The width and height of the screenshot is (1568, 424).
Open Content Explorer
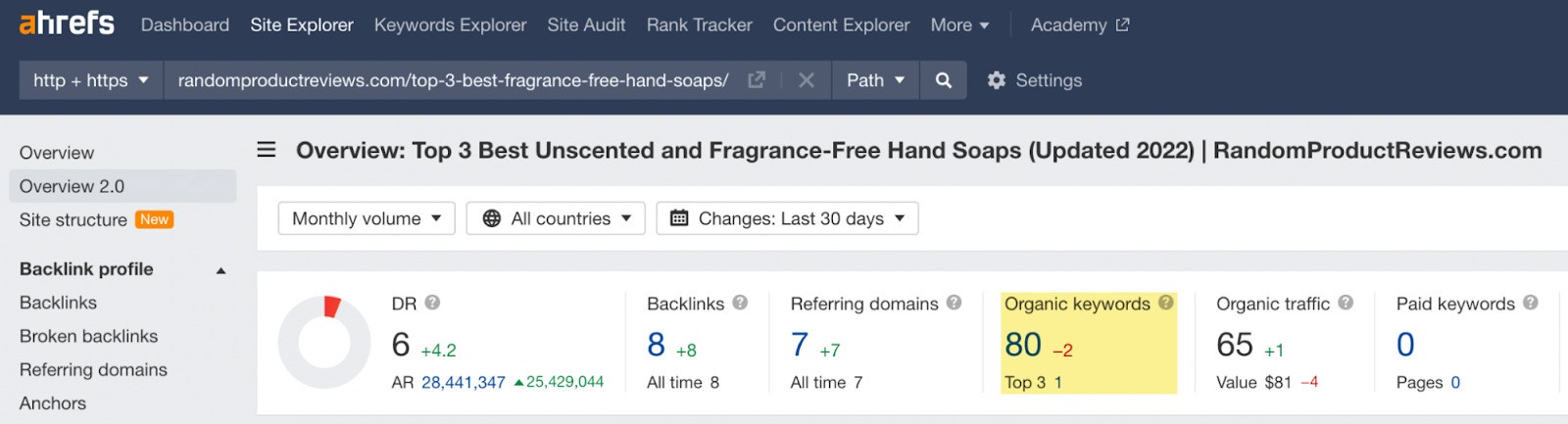tap(841, 25)
